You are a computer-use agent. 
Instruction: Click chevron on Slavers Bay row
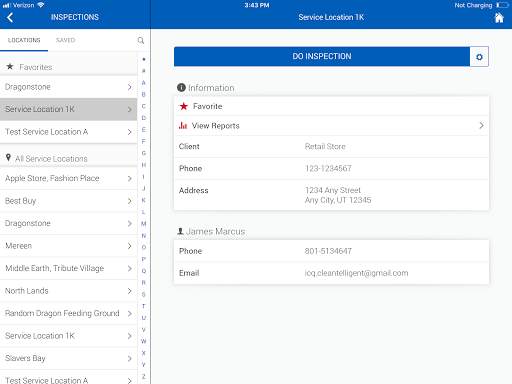130,359
